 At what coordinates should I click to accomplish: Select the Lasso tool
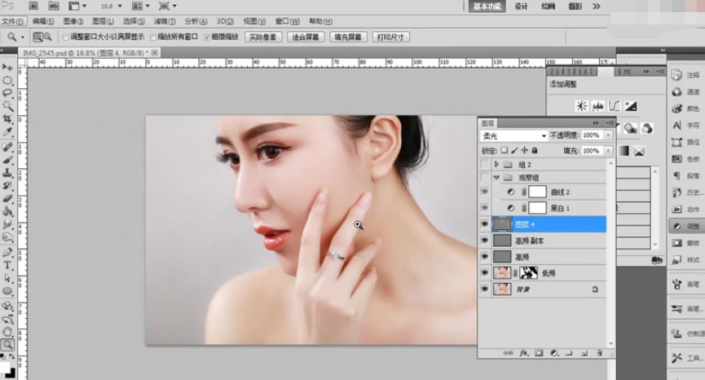(x=8, y=93)
